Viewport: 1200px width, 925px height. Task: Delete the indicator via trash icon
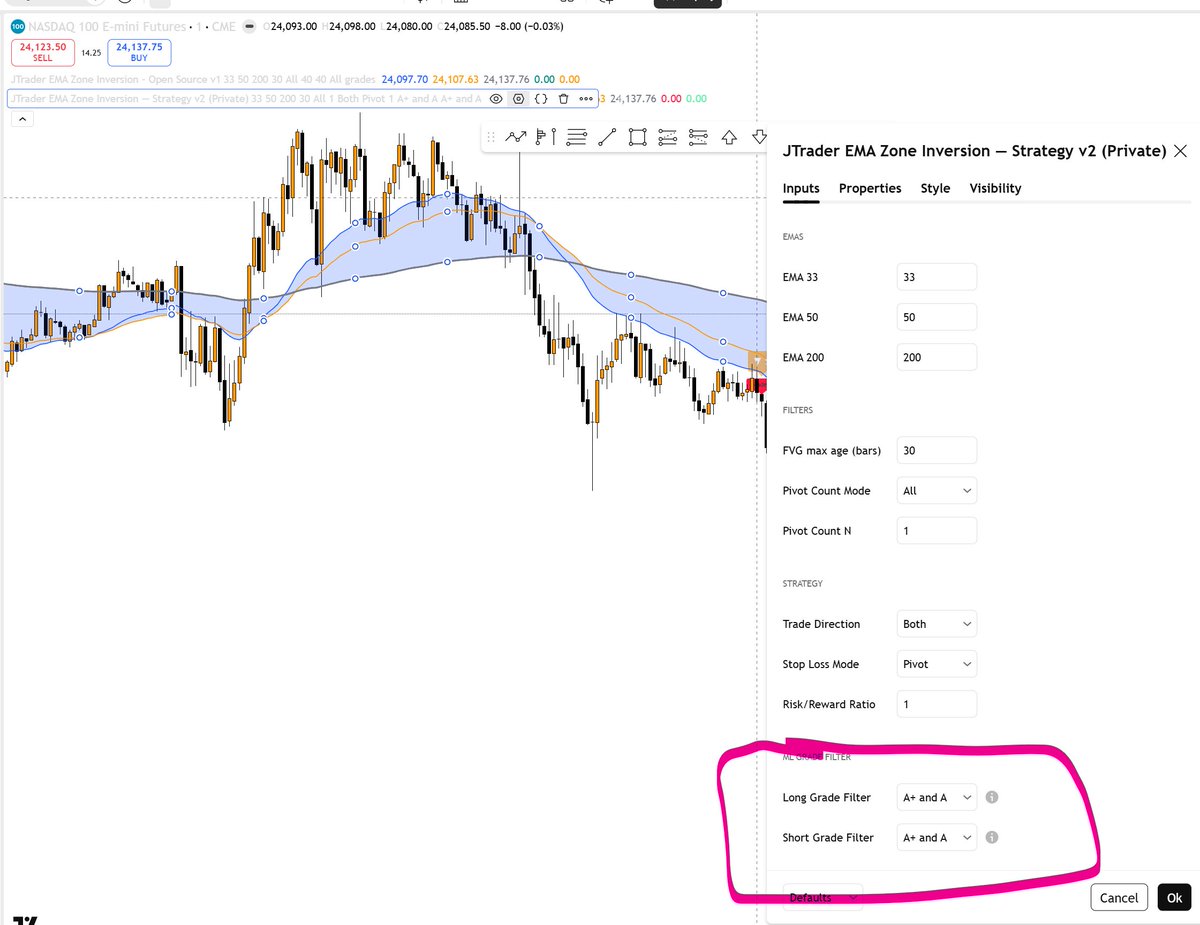[x=563, y=98]
